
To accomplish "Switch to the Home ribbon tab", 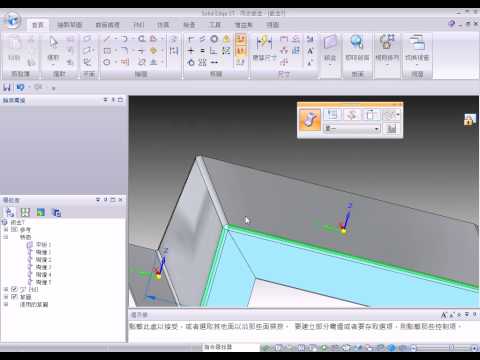I will click(x=38, y=25).
